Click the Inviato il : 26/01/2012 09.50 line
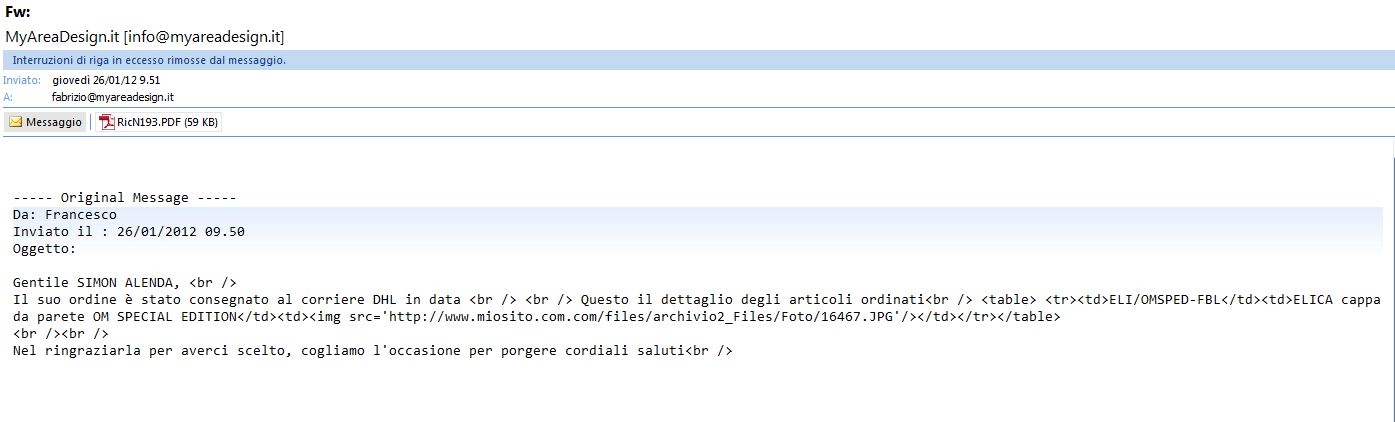Image resolution: width=1395 pixels, height=422 pixels. pos(129,231)
